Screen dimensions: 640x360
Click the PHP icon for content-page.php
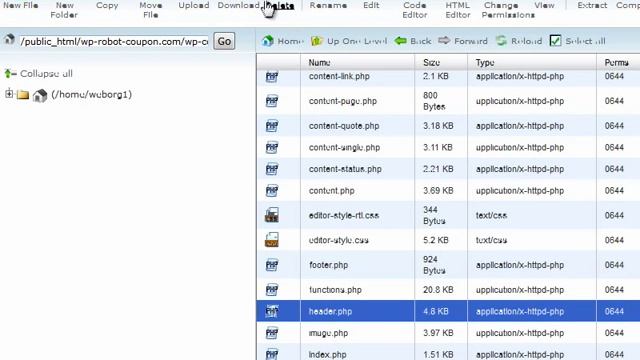[x=272, y=101]
